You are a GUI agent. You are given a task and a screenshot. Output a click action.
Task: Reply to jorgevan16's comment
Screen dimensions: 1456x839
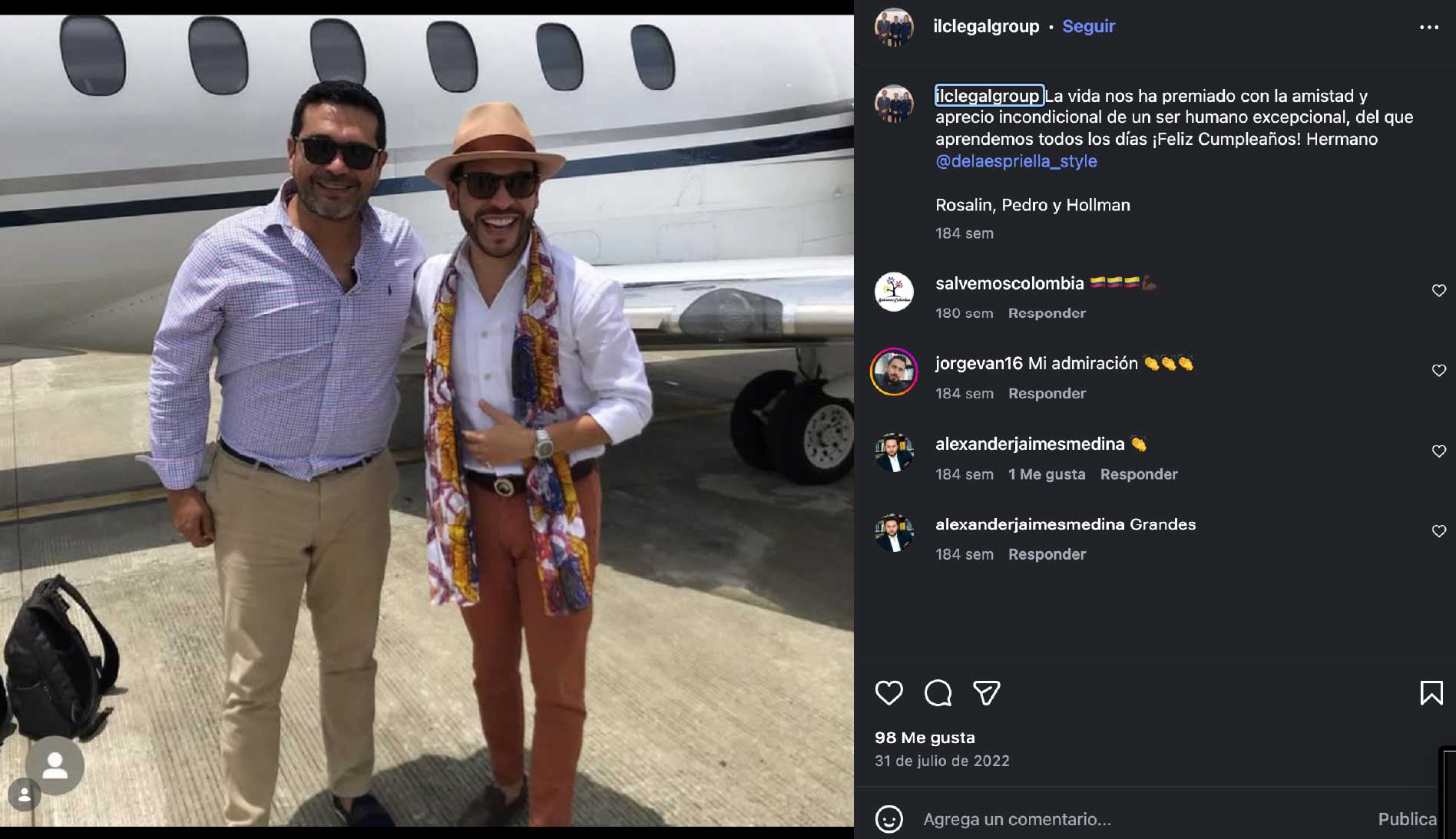1047,394
